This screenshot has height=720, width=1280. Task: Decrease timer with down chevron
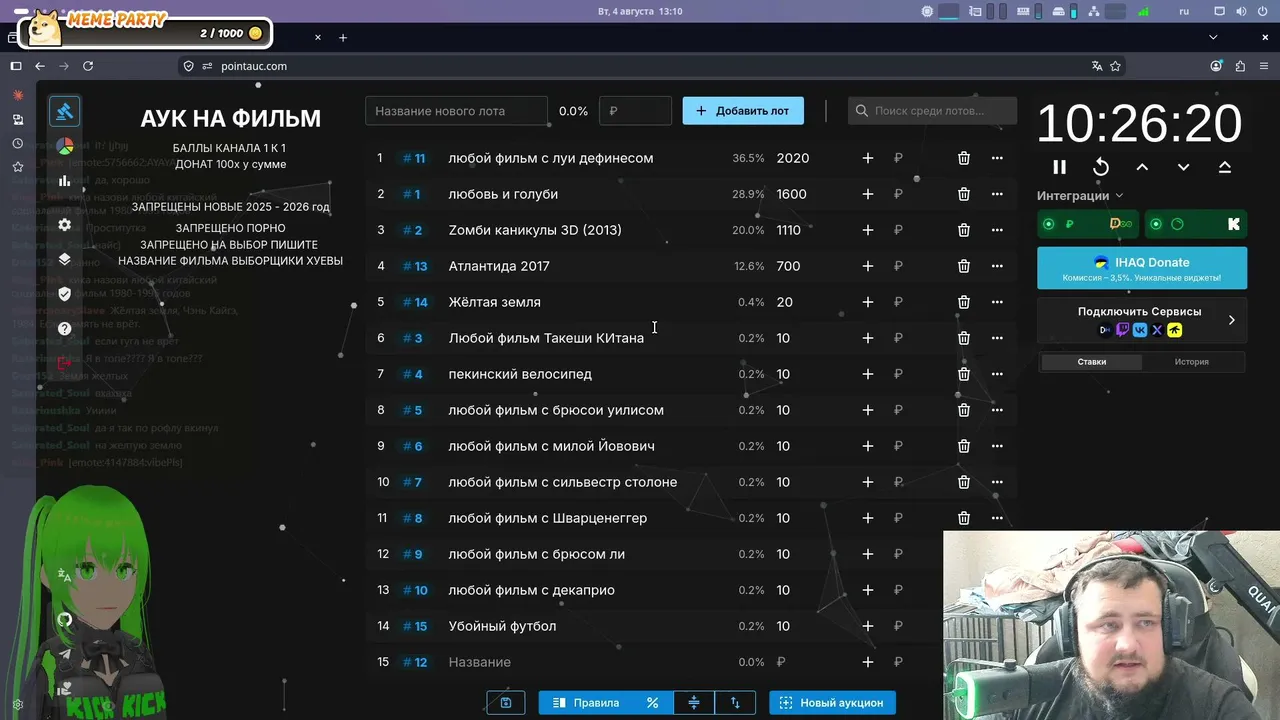(x=1184, y=167)
